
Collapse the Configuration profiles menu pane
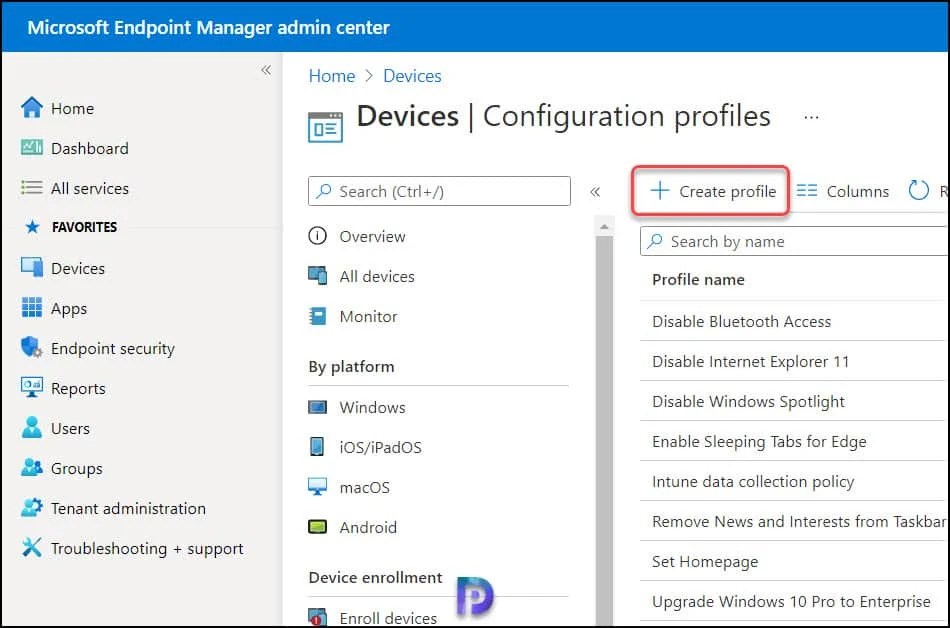pos(596,190)
